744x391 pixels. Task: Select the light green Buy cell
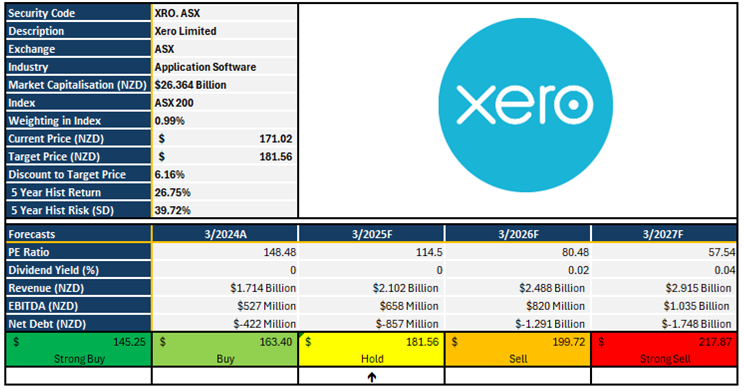click(x=225, y=350)
